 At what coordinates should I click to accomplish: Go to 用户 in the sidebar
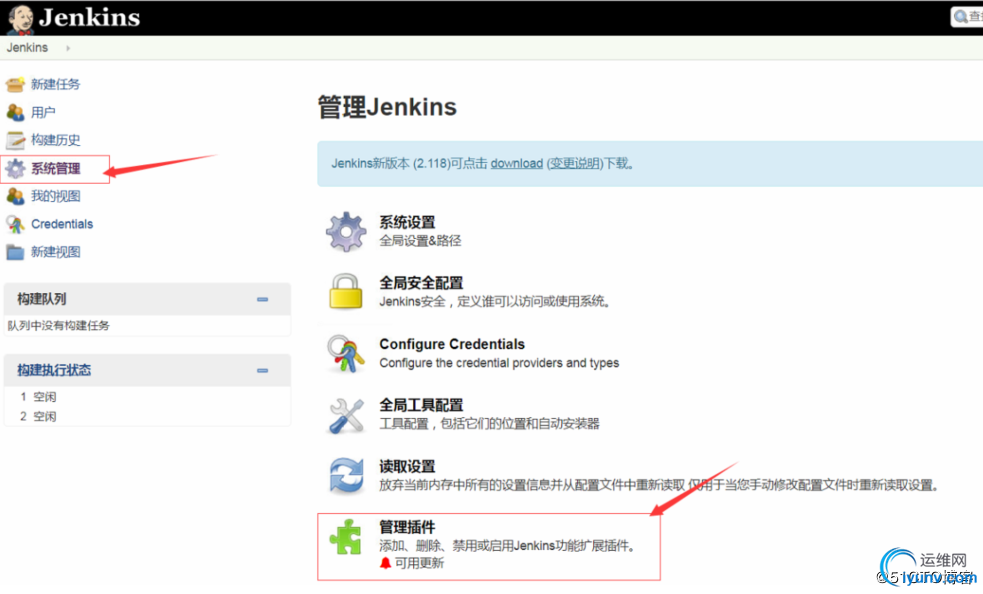tap(43, 112)
